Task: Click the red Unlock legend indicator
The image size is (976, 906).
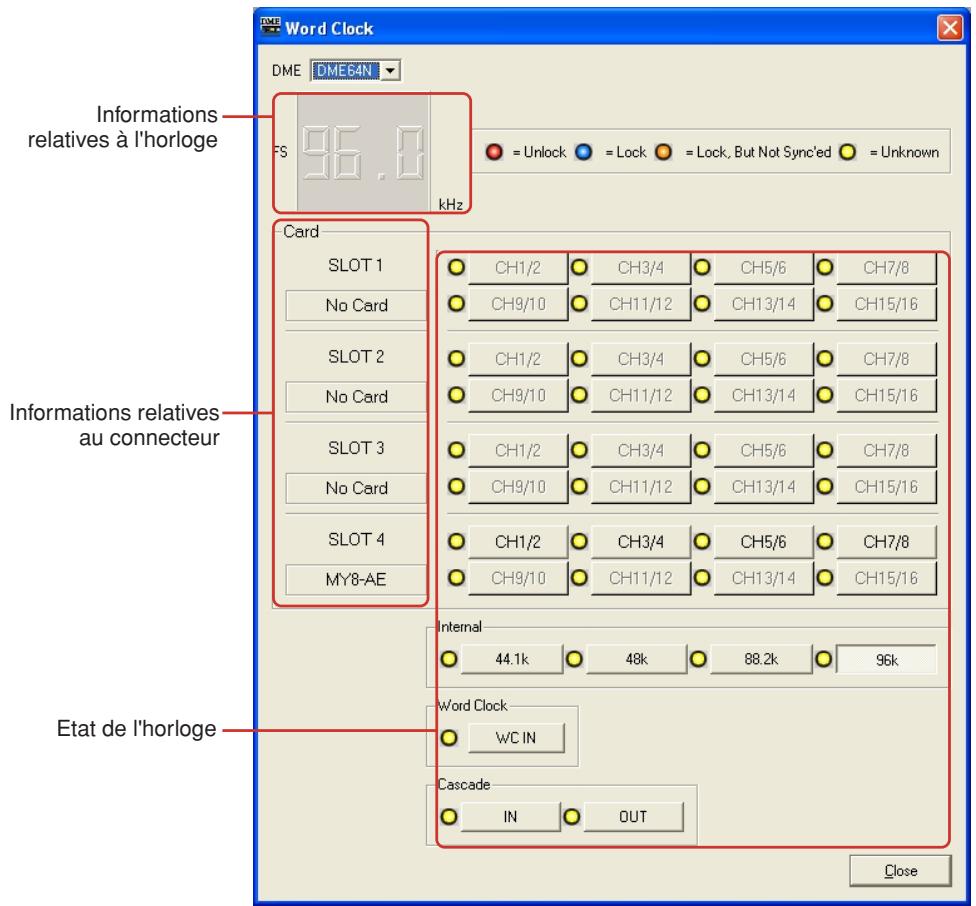Action: point(494,152)
